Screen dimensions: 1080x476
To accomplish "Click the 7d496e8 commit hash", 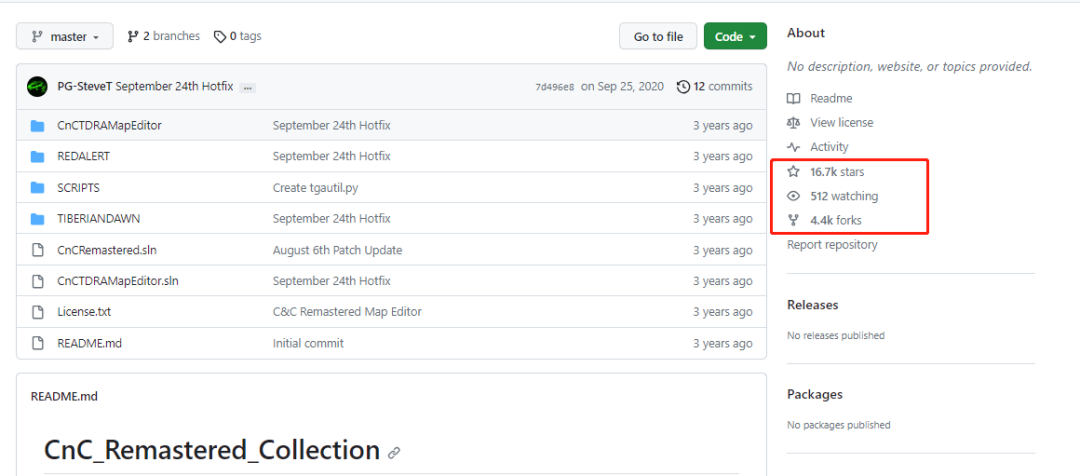I will 554,87.
